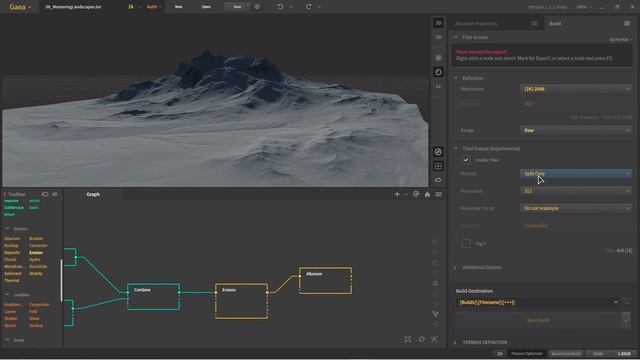Click the circular icon left of home icon

(x=416, y=195)
